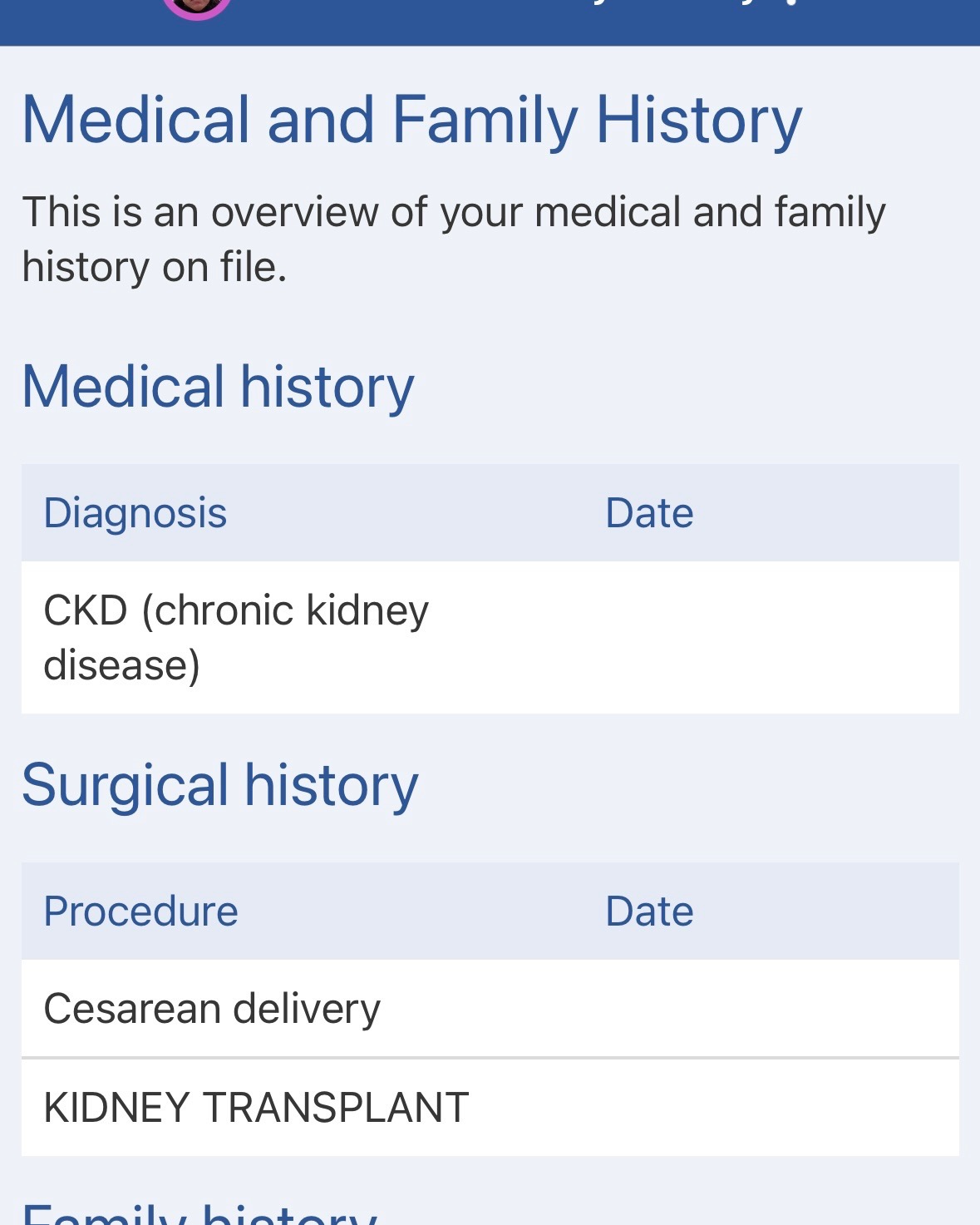Select the Cesarean delivery procedure row
980x1225 pixels.
(x=212, y=1009)
